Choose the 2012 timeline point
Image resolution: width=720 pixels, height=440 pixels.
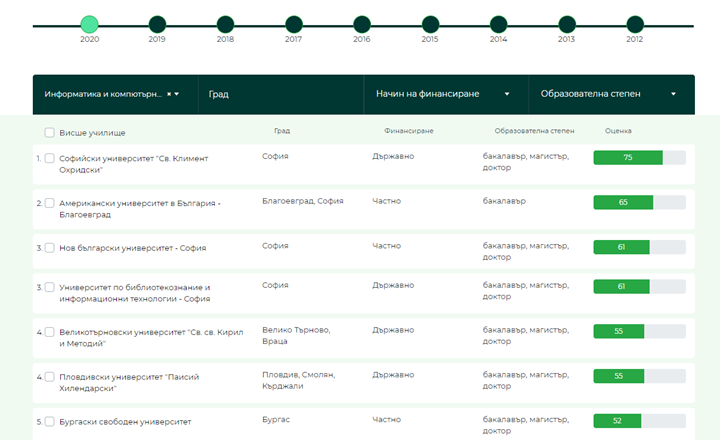[x=634, y=24]
